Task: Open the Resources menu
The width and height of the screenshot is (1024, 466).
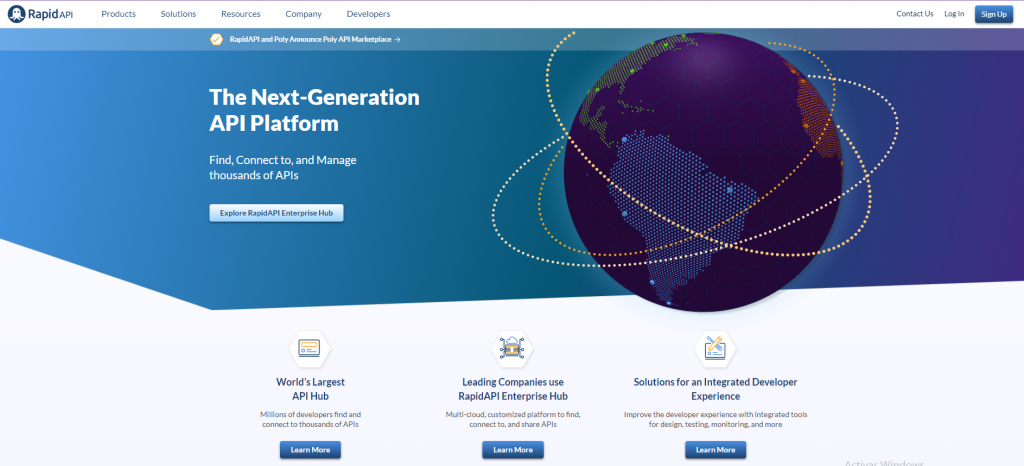Action: (x=240, y=14)
